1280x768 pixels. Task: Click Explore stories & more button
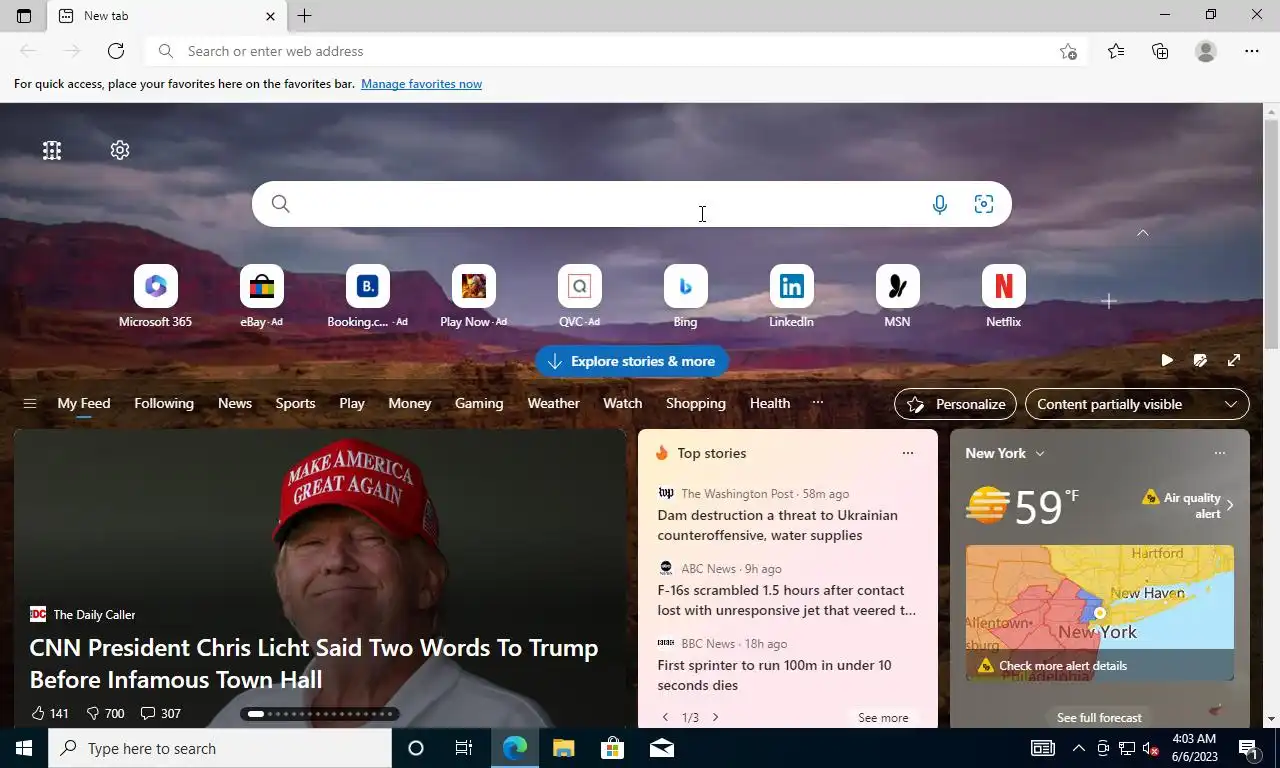coord(632,361)
